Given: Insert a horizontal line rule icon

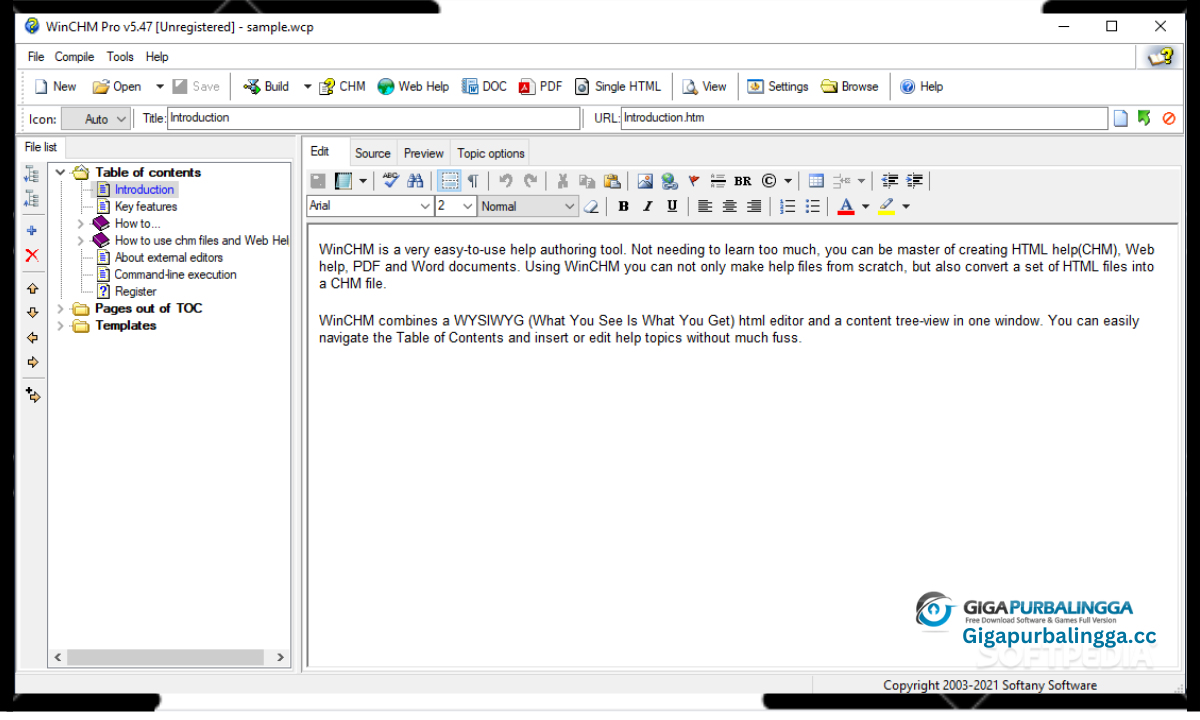Looking at the screenshot, I should pyautogui.click(x=718, y=181).
